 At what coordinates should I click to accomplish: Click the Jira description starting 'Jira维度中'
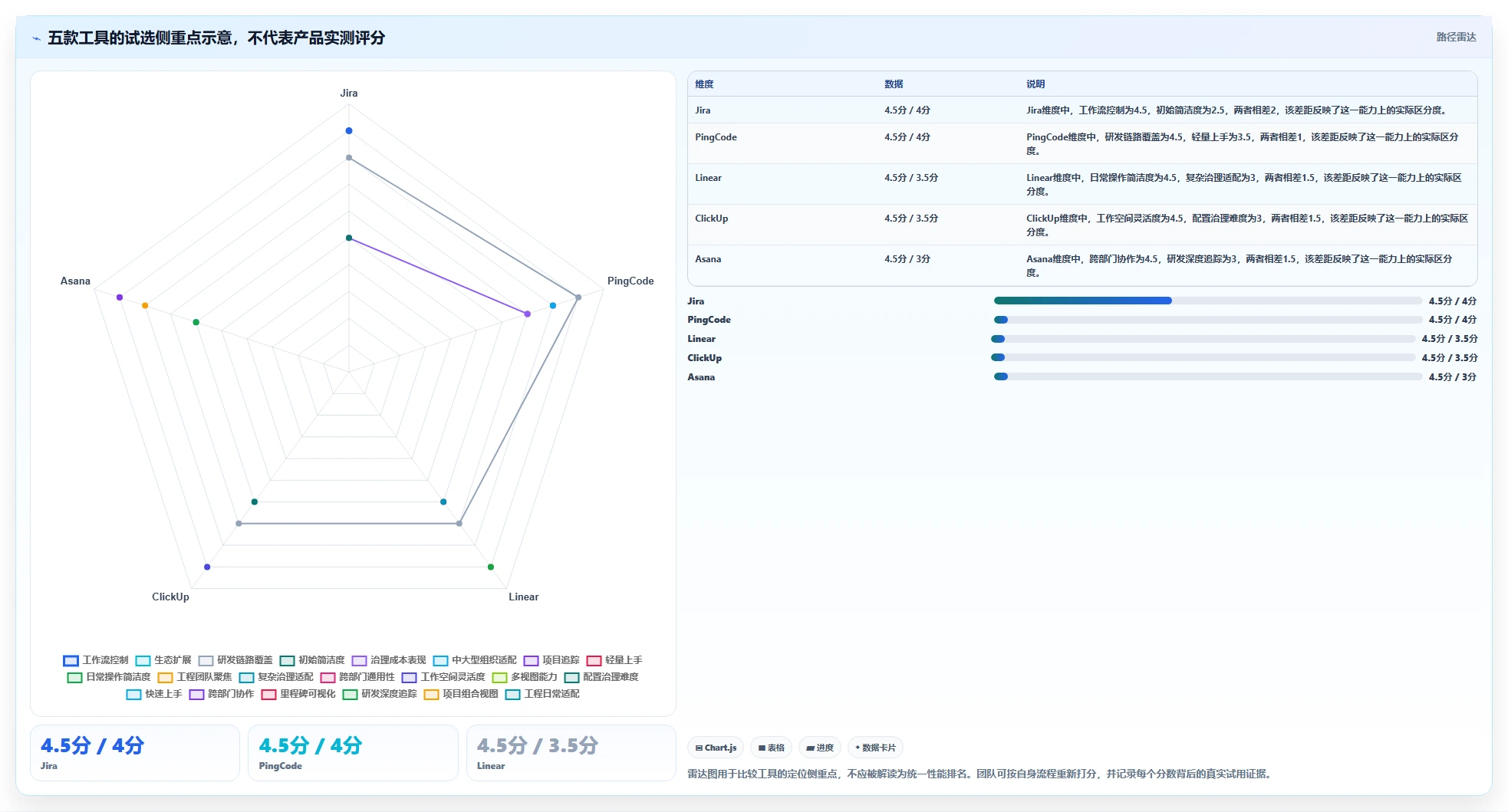[x=1237, y=110]
